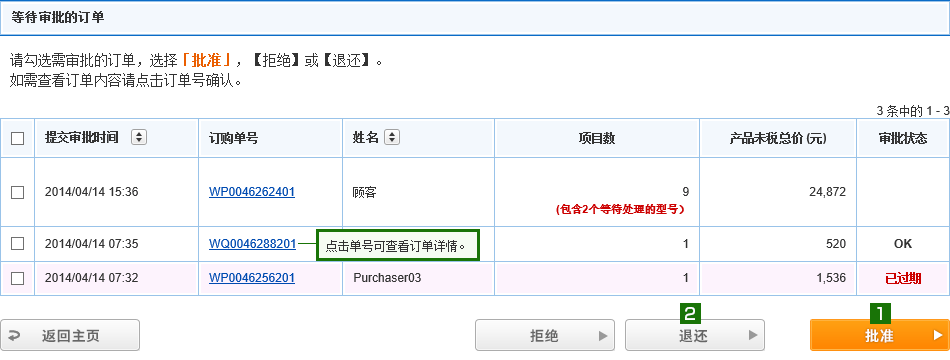Check the order WQ0046288201 row checkbox
This screenshot has width=950, height=360.
click(x=18, y=244)
